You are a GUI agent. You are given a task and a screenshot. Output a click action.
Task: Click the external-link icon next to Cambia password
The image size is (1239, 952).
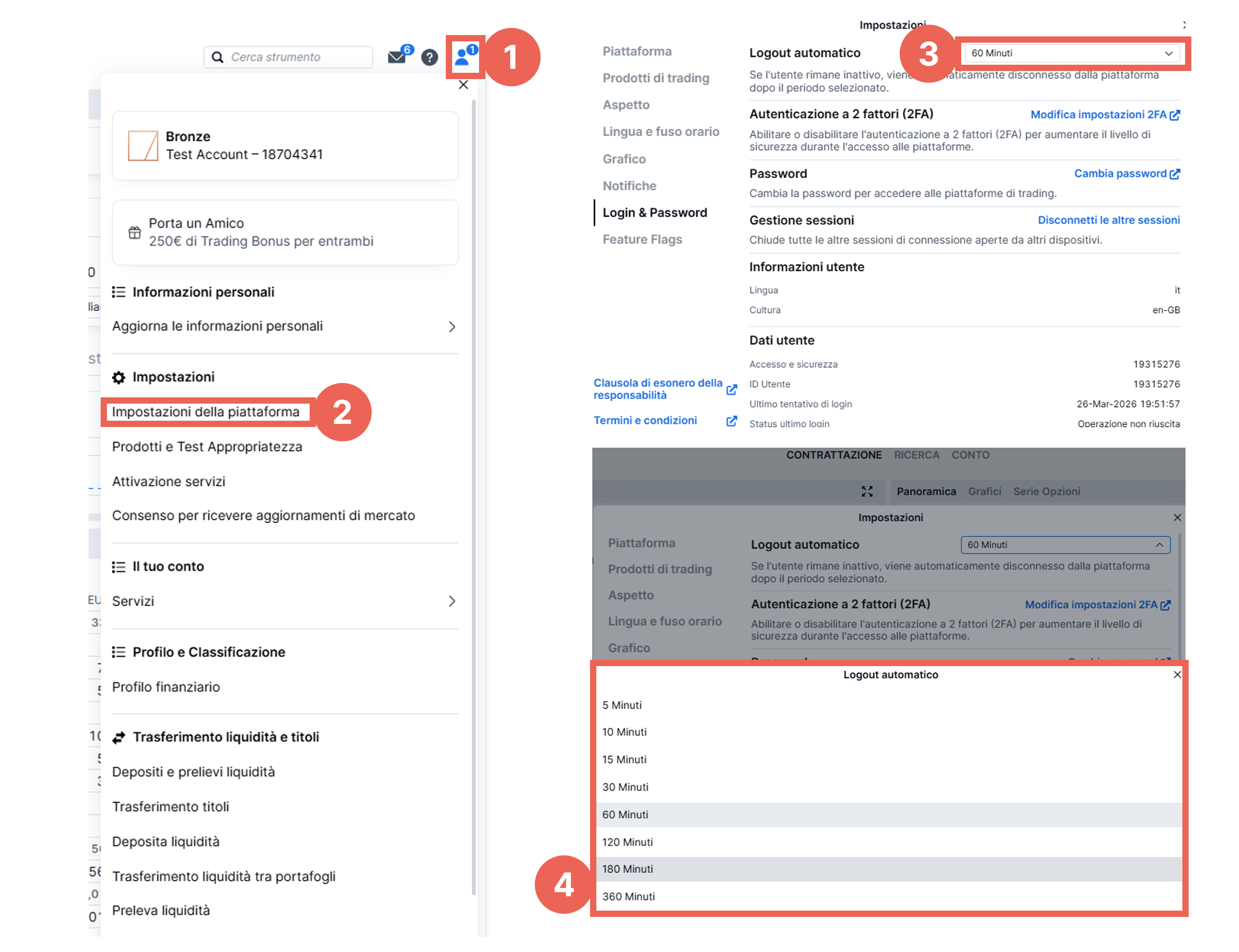coord(1174,174)
